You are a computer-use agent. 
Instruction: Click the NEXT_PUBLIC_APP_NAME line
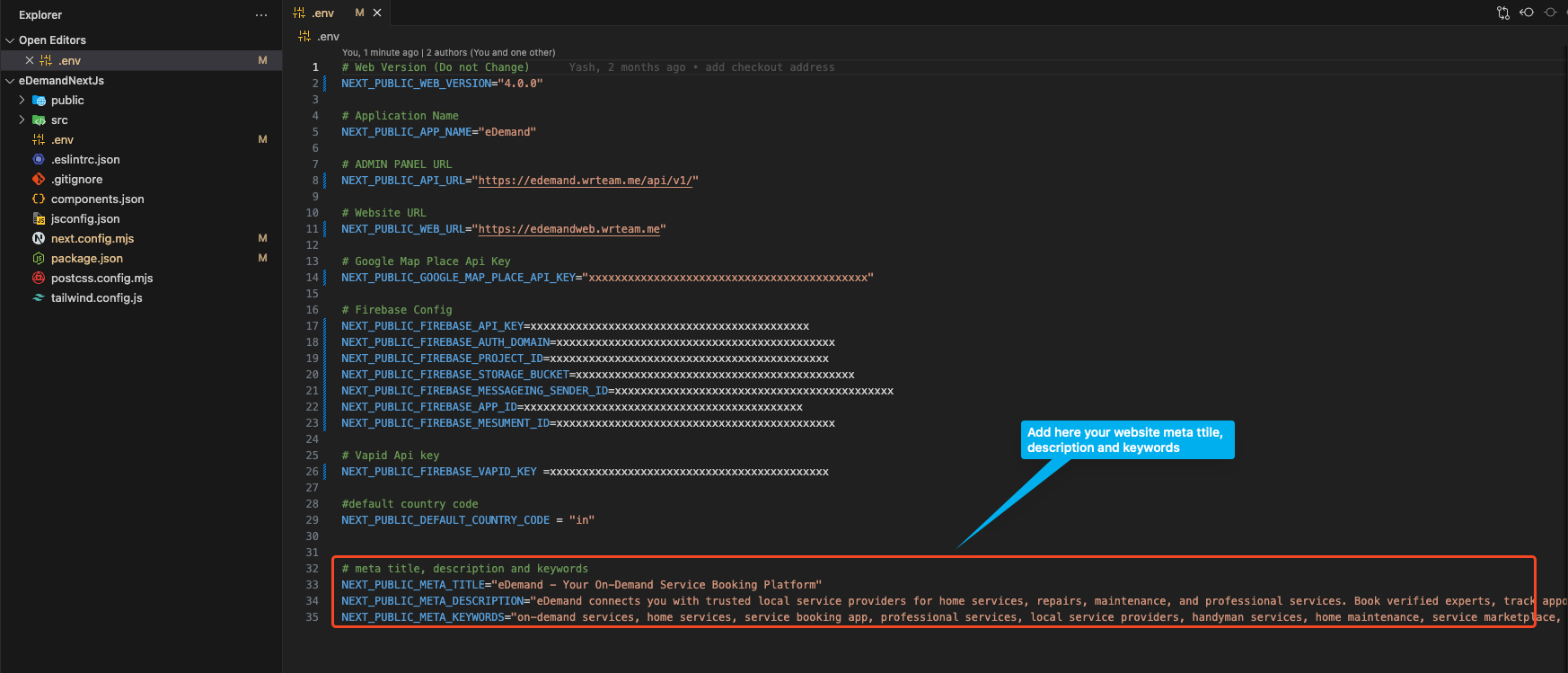coord(438,132)
